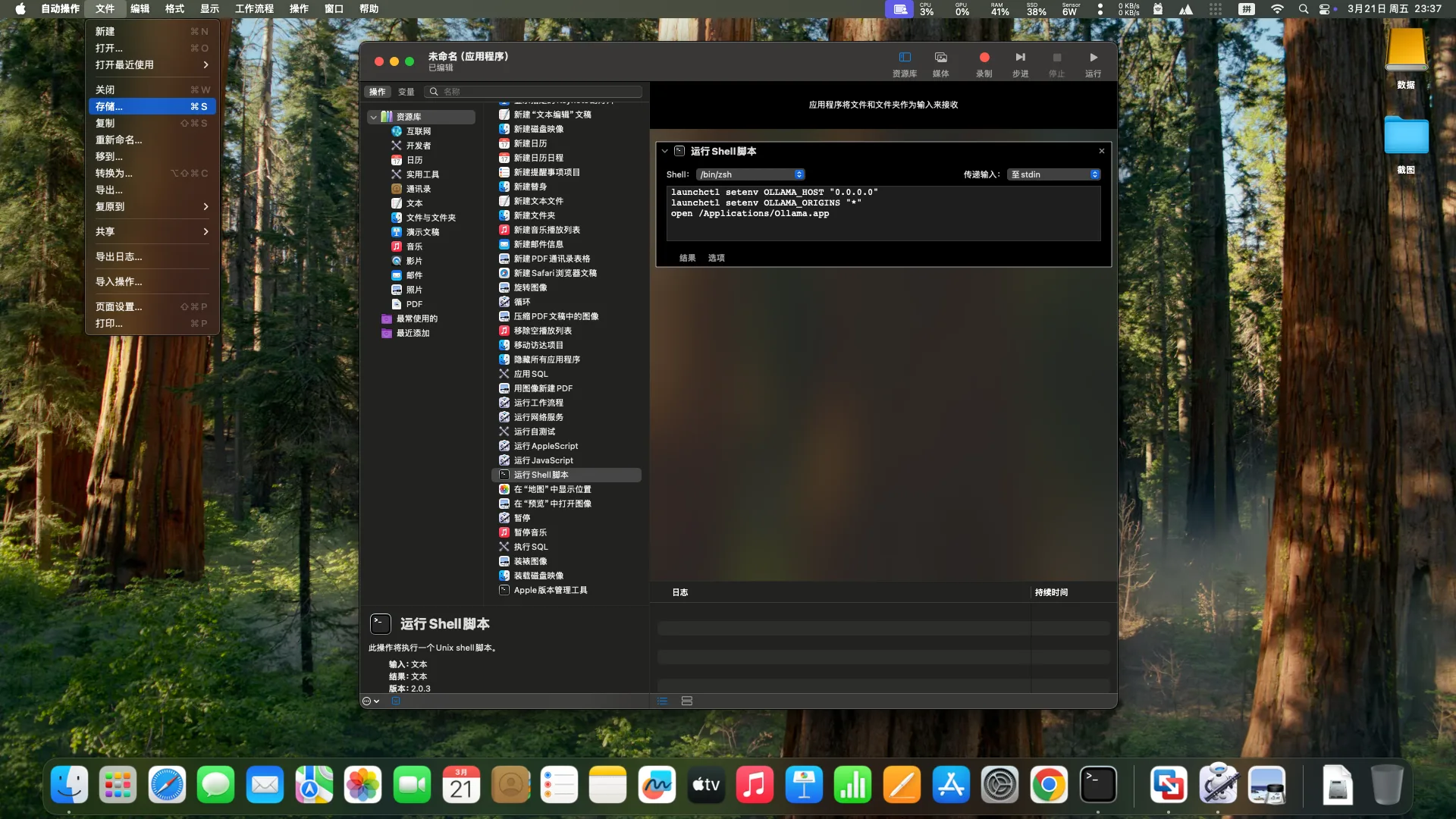1456x819 pixels.
Task: Expand the 复原到 submenu
Action: 152,207
